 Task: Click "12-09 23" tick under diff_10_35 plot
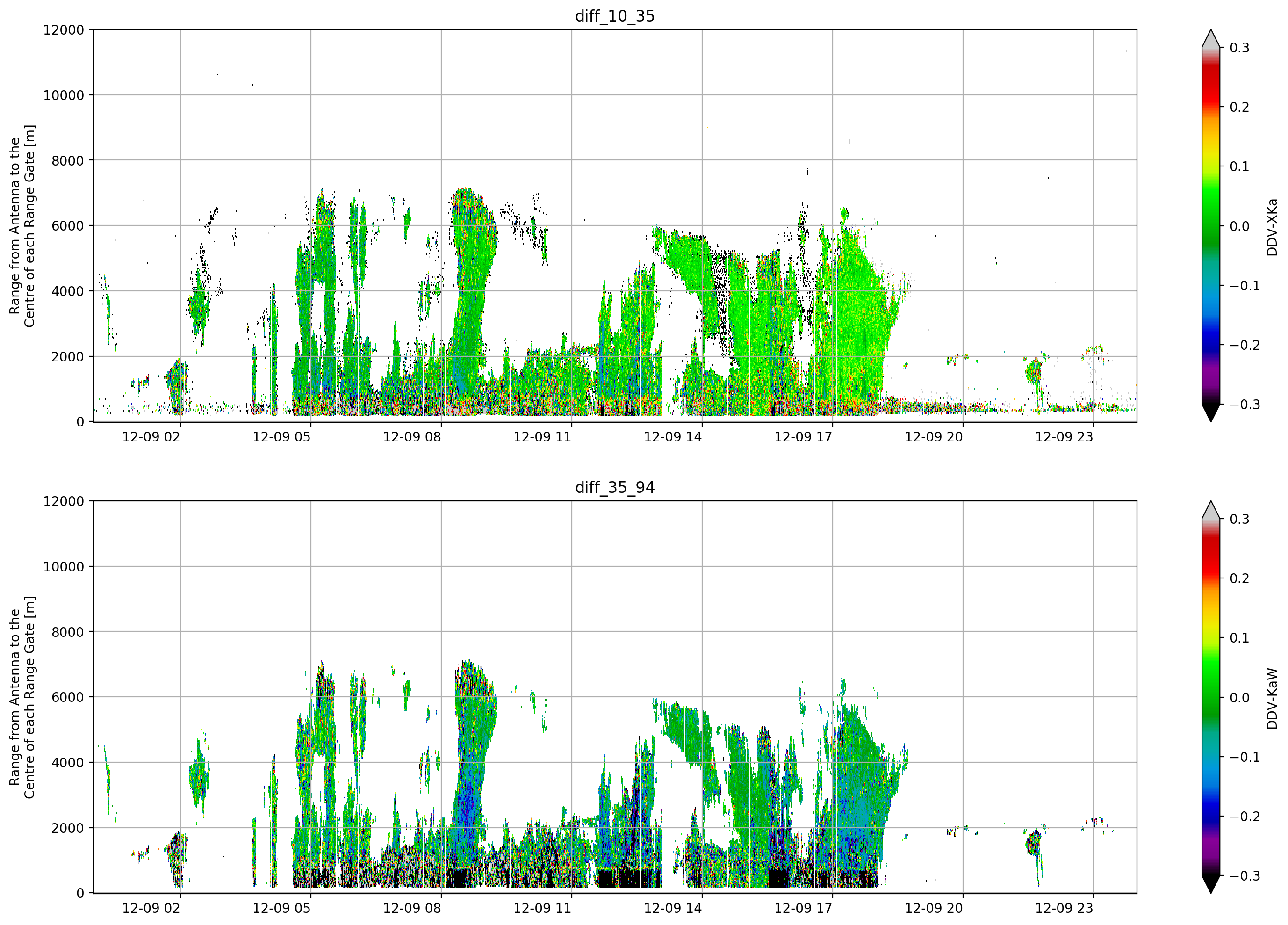[1064, 437]
